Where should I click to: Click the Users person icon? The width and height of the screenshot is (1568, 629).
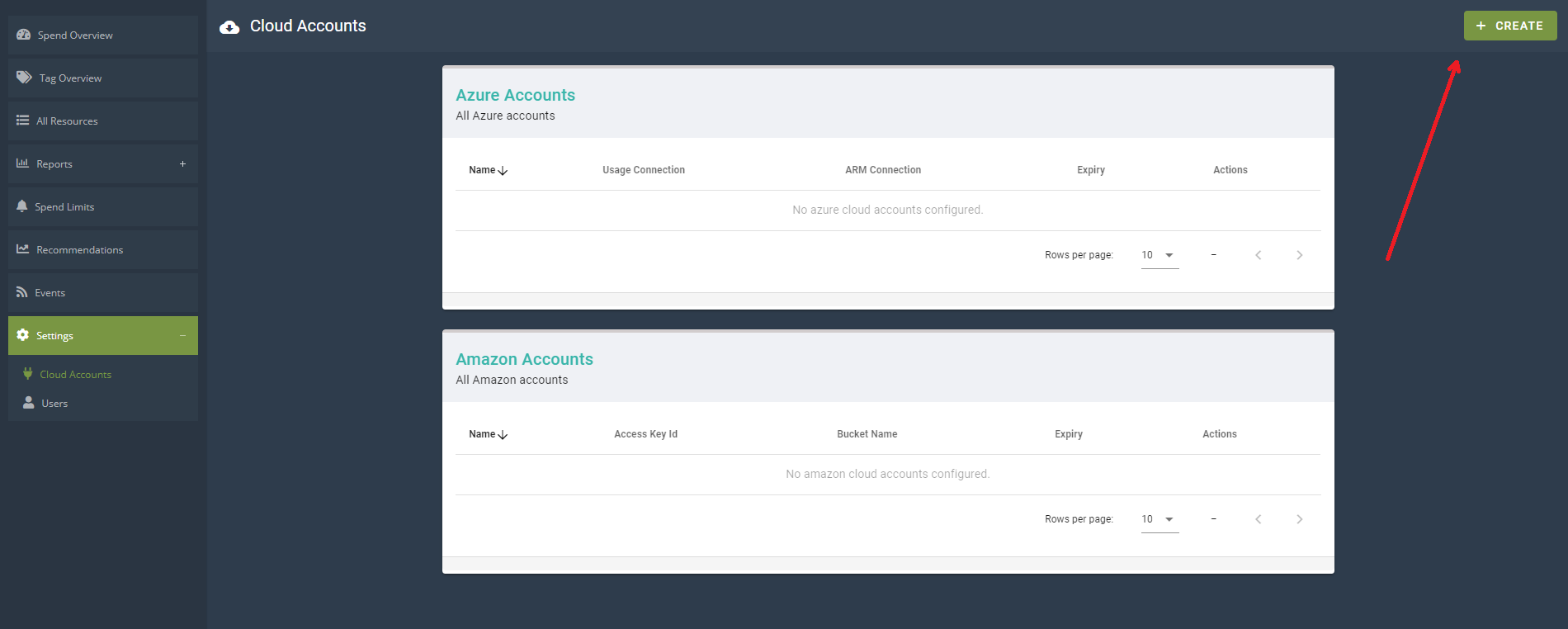(x=28, y=403)
